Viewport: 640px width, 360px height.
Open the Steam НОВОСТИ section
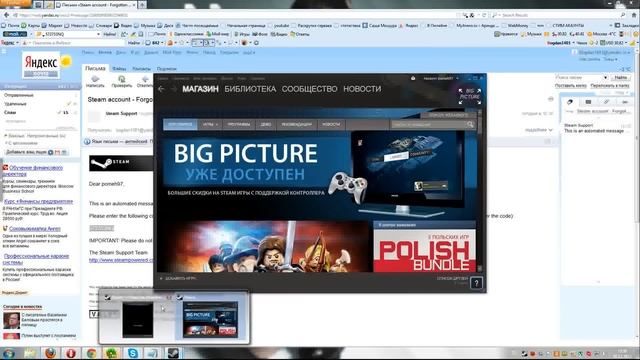point(362,89)
